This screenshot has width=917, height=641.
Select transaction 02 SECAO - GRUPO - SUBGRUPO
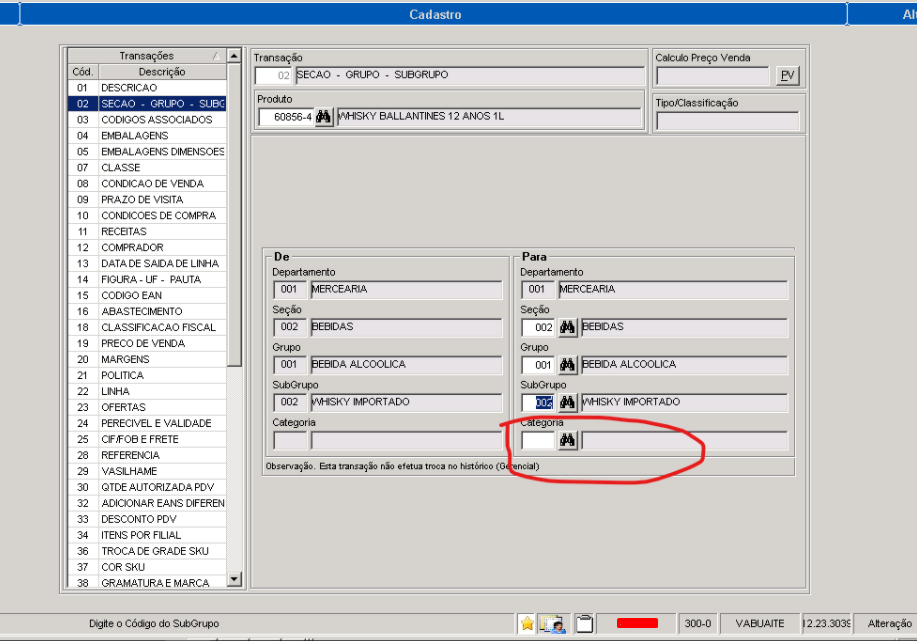147,104
